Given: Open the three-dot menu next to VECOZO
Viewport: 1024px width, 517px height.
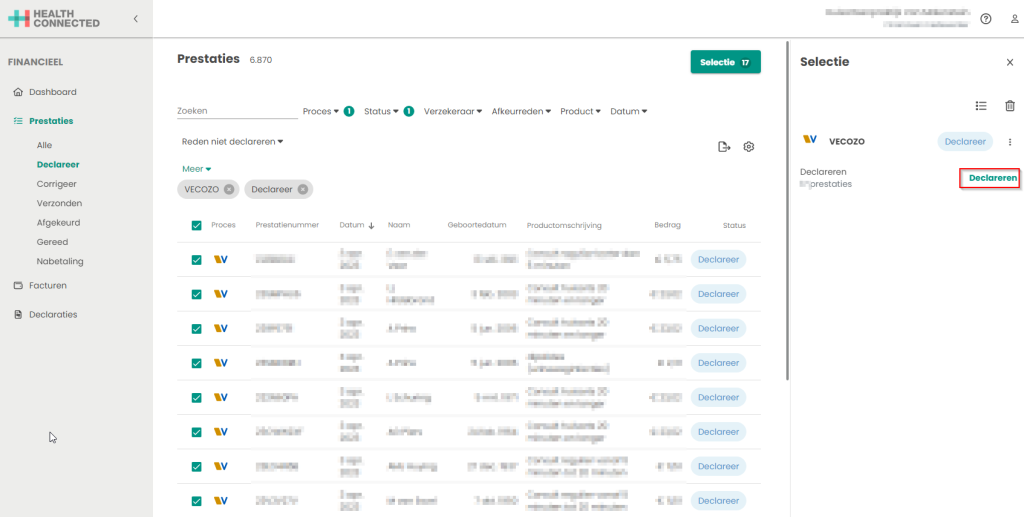Looking at the screenshot, I should click(1009, 142).
